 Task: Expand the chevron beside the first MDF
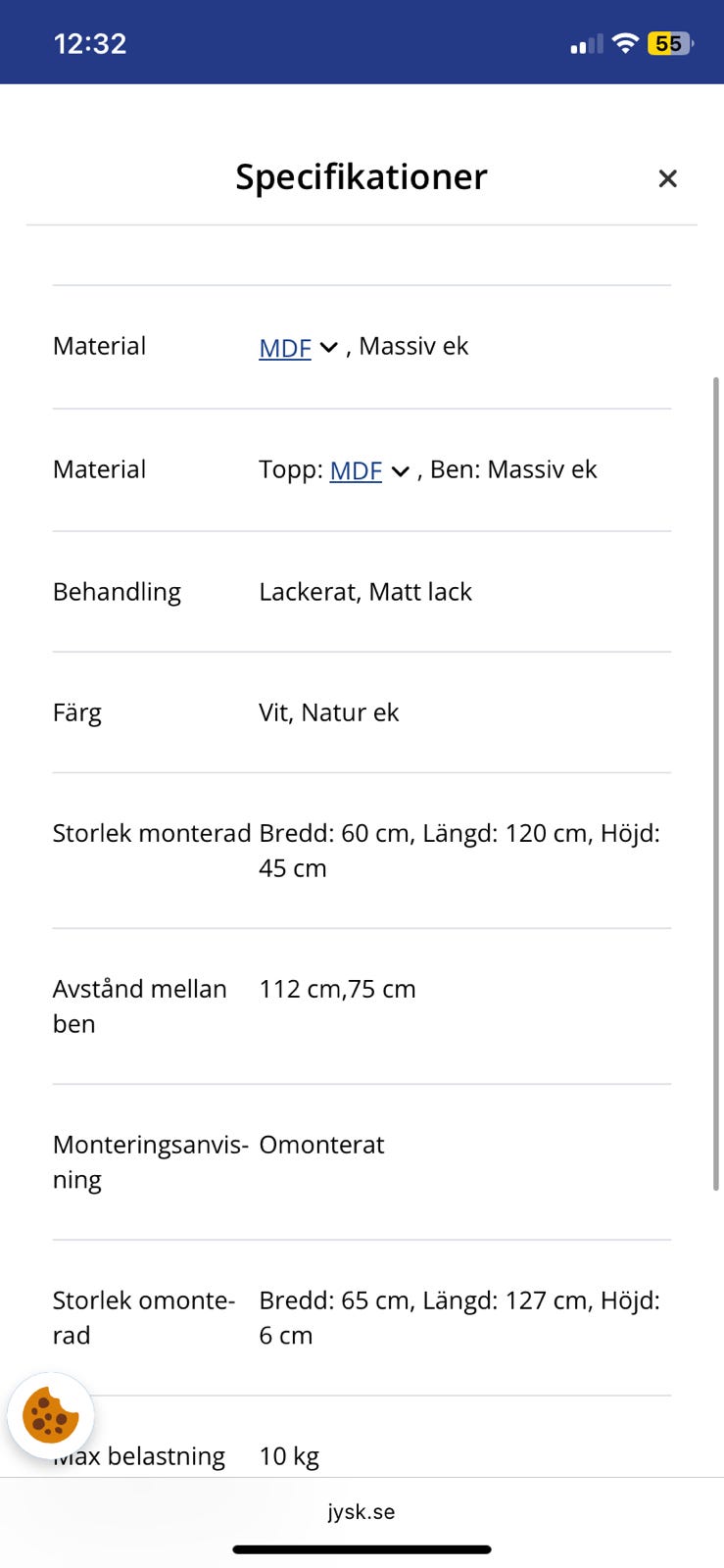pos(329,348)
